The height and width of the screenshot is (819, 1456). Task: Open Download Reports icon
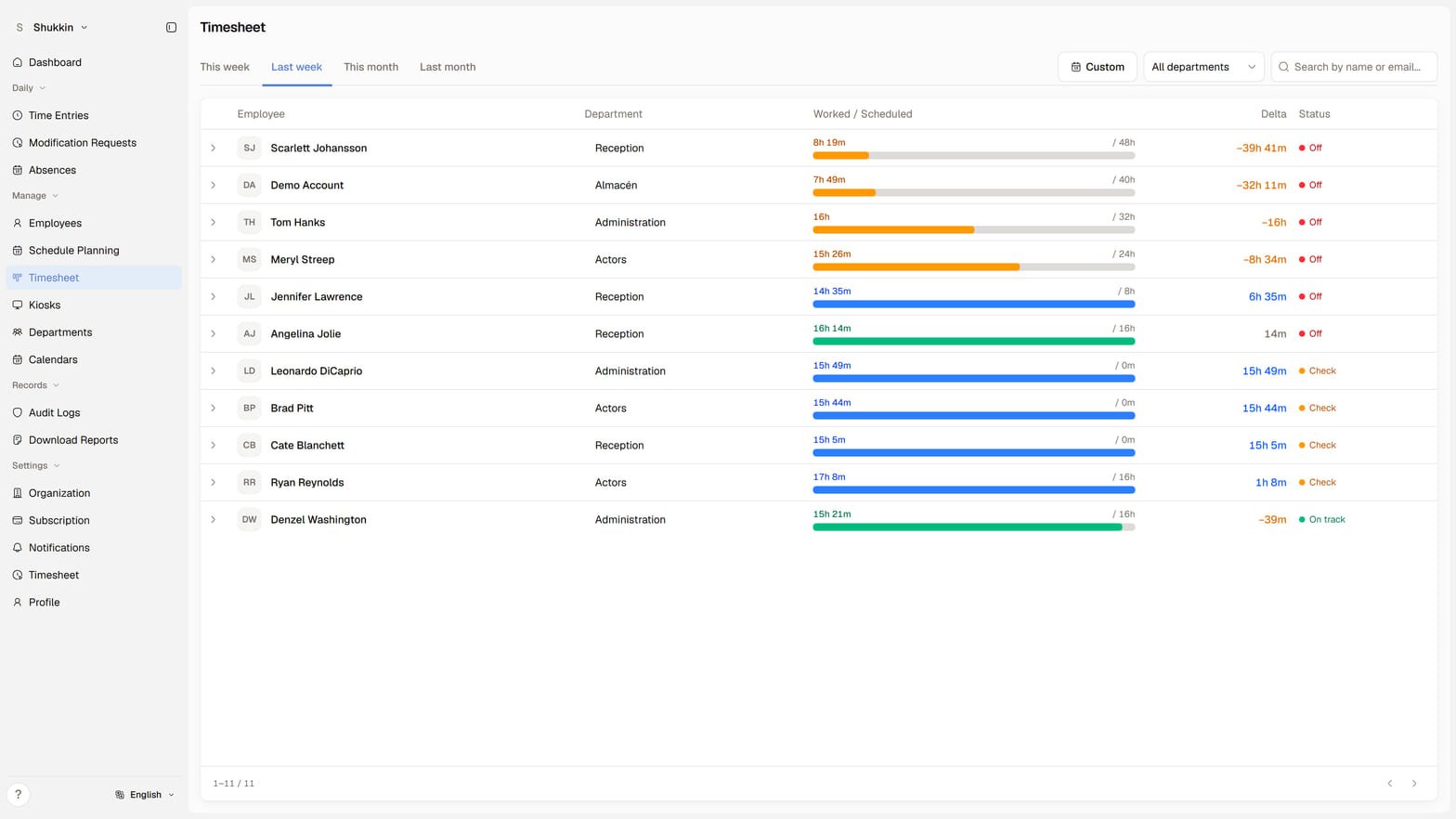[18, 440]
